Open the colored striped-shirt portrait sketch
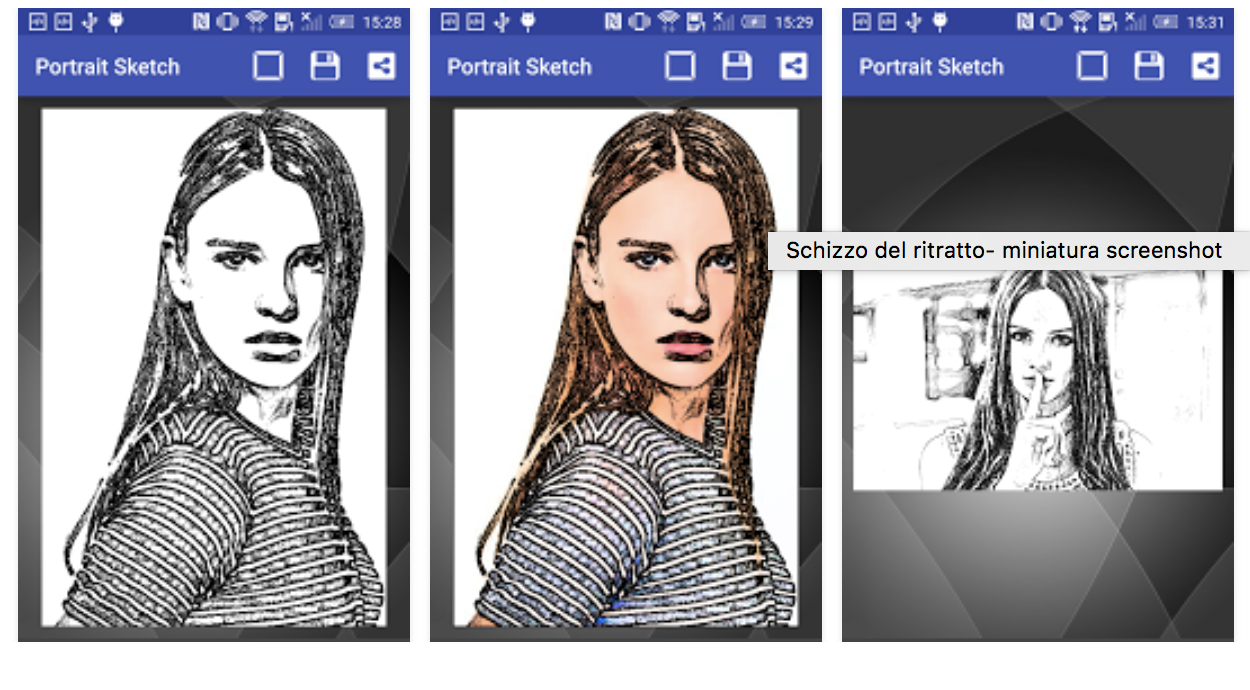 click(x=626, y=367)
